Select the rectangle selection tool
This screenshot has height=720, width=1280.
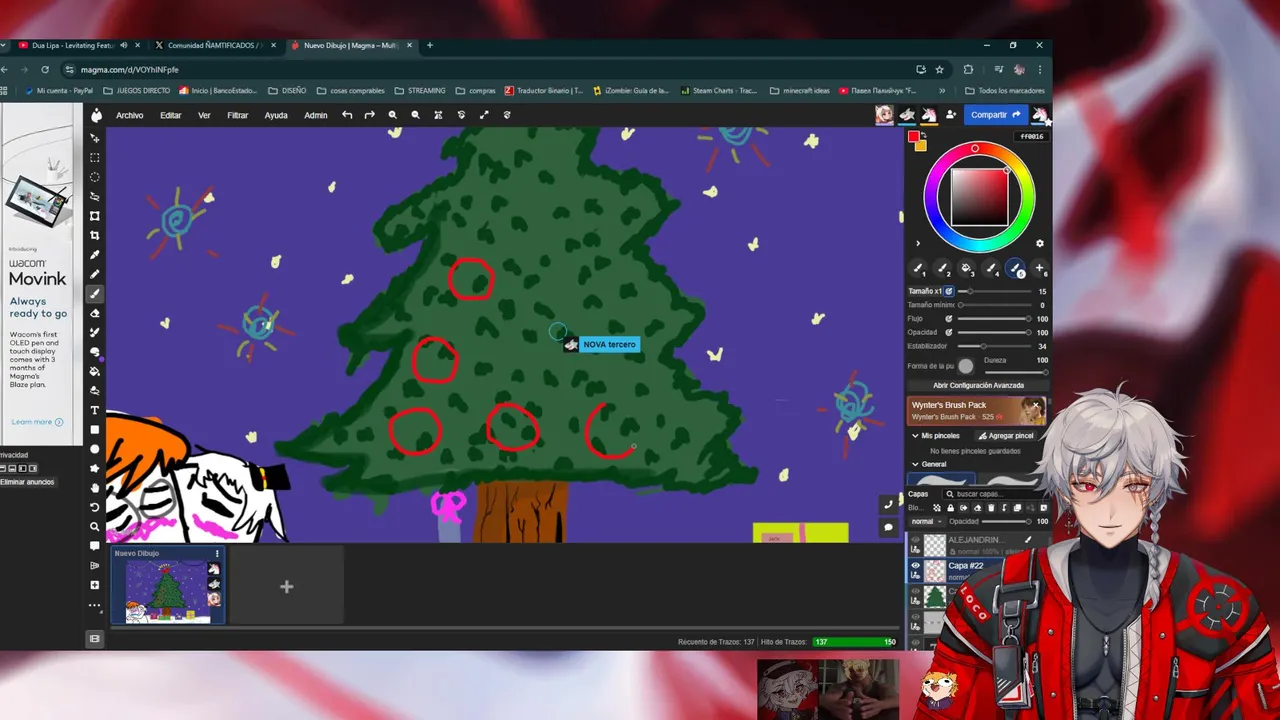(x=95, y=158)
